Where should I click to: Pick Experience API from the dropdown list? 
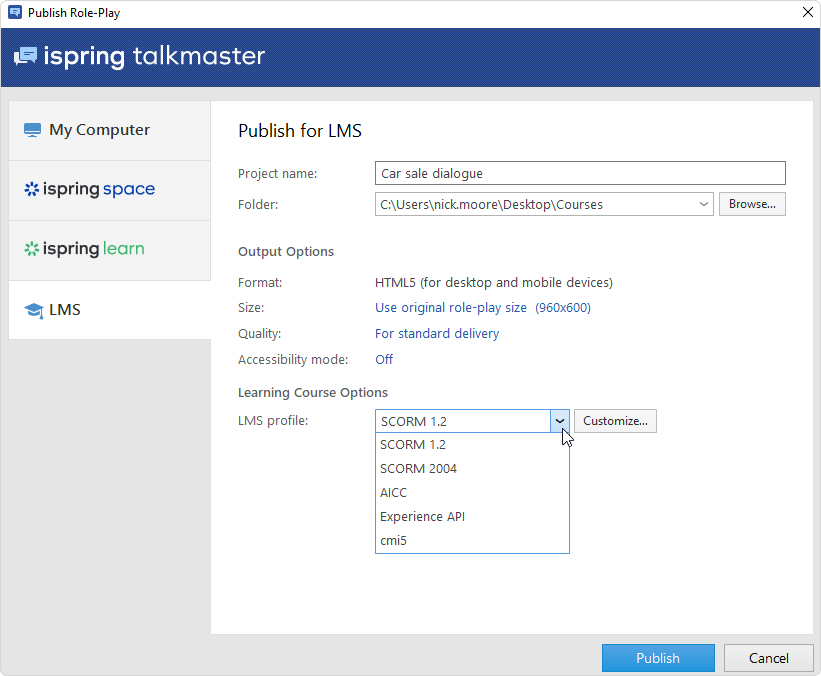(422, 517)
